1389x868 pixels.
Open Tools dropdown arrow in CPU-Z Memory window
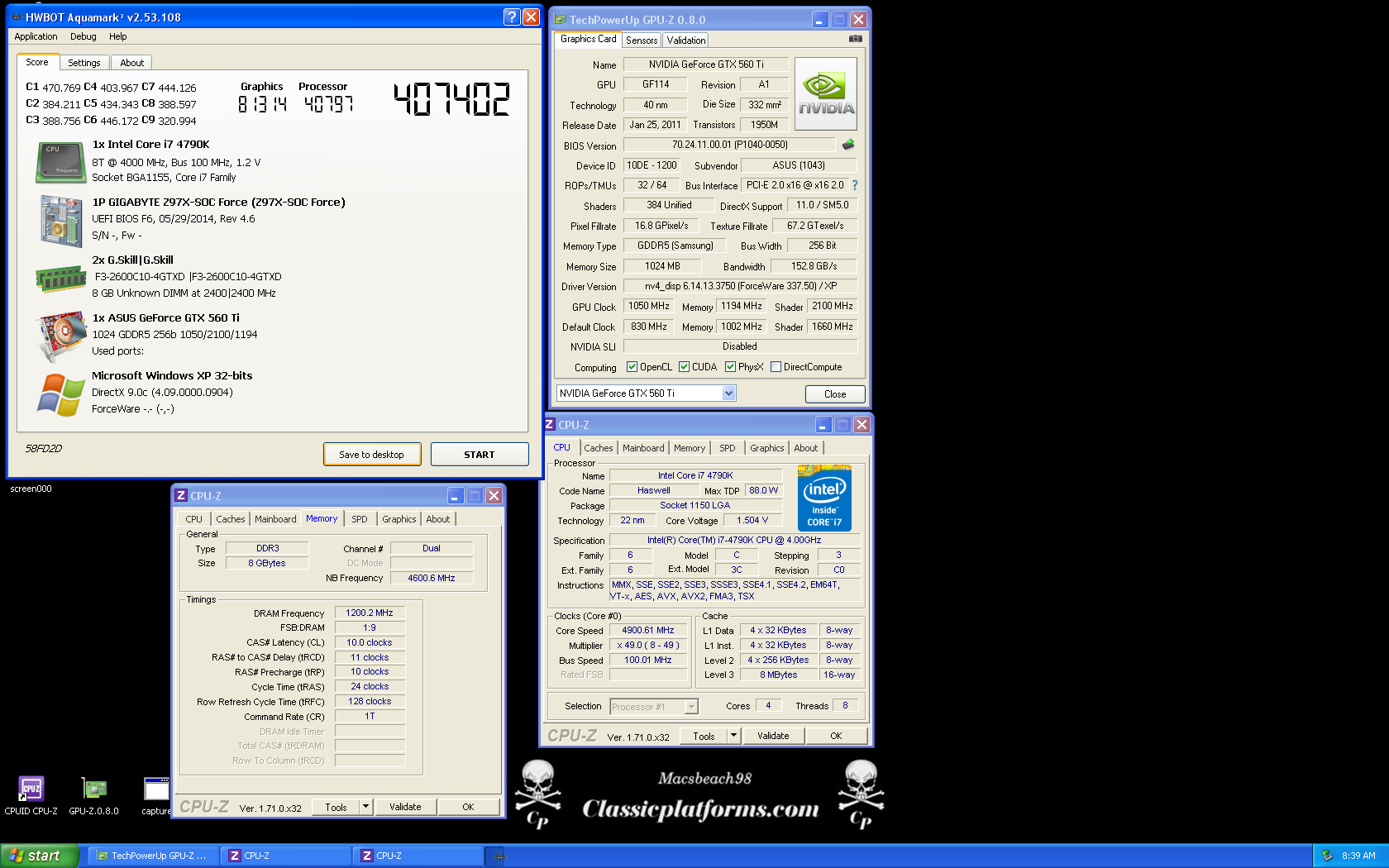coord(365,807)
